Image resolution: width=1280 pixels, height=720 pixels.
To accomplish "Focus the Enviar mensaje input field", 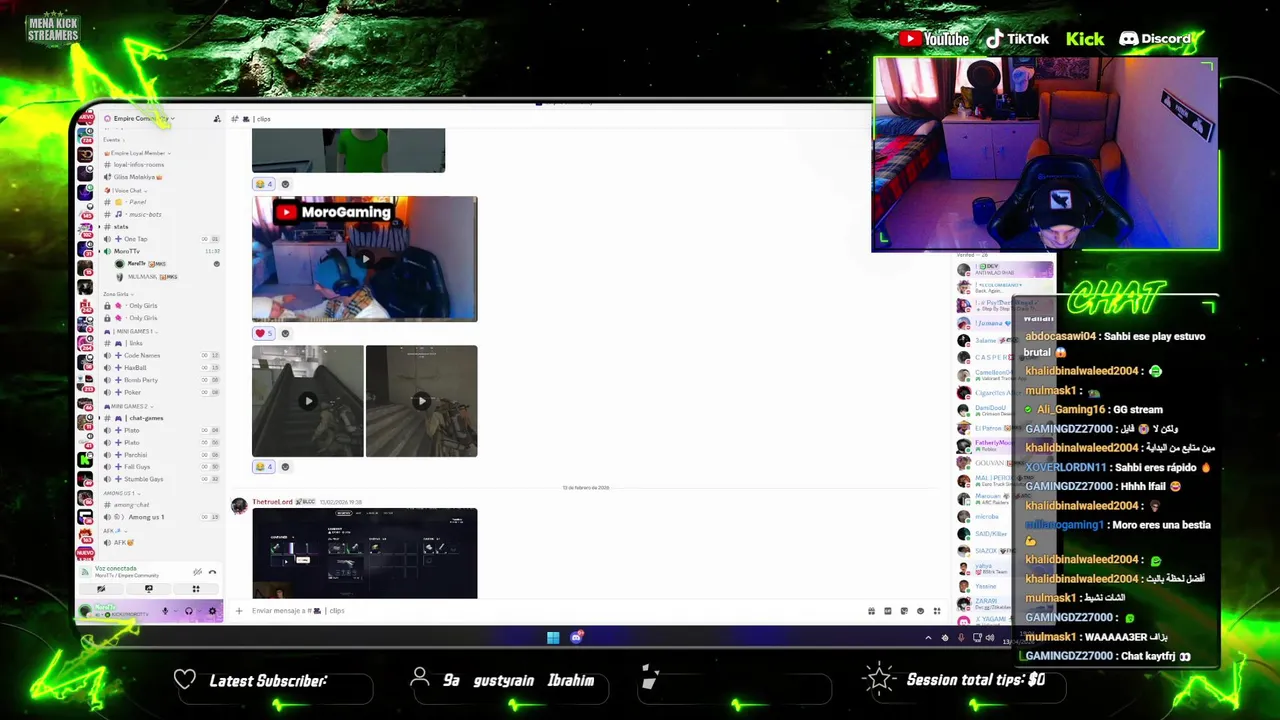I will point(550,611).
